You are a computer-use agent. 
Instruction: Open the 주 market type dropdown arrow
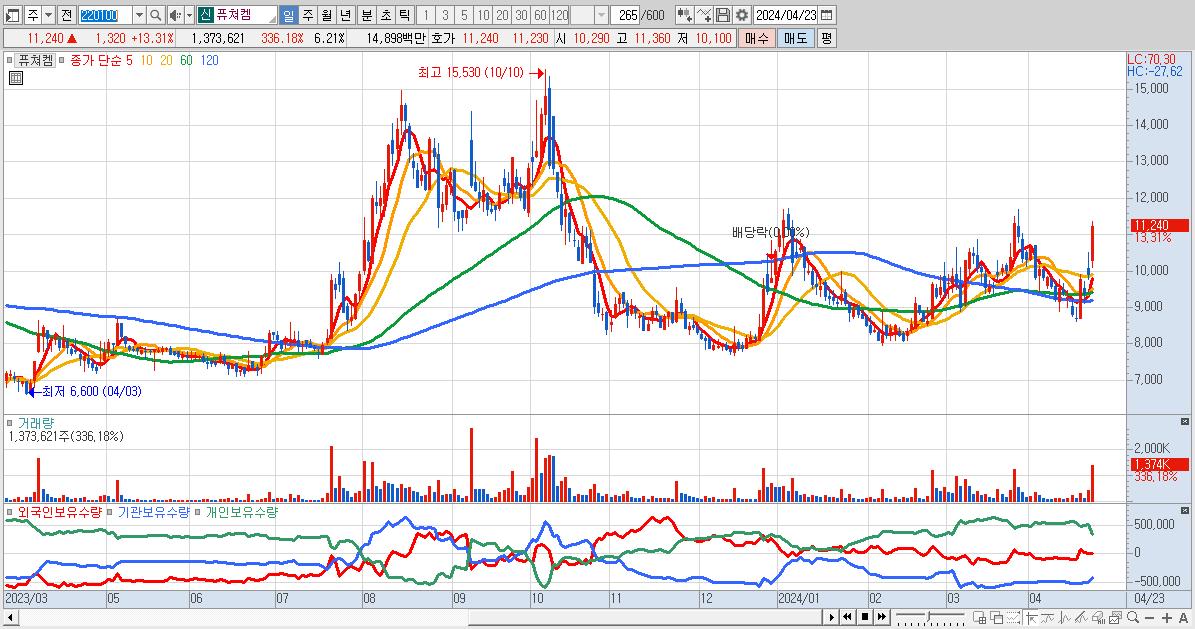(49, 14)
